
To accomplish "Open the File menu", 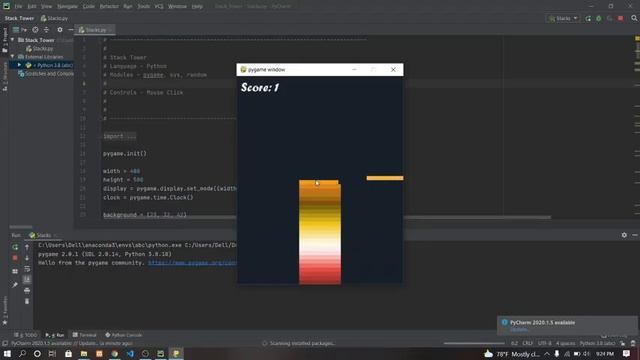I will (x=18, y=7).
